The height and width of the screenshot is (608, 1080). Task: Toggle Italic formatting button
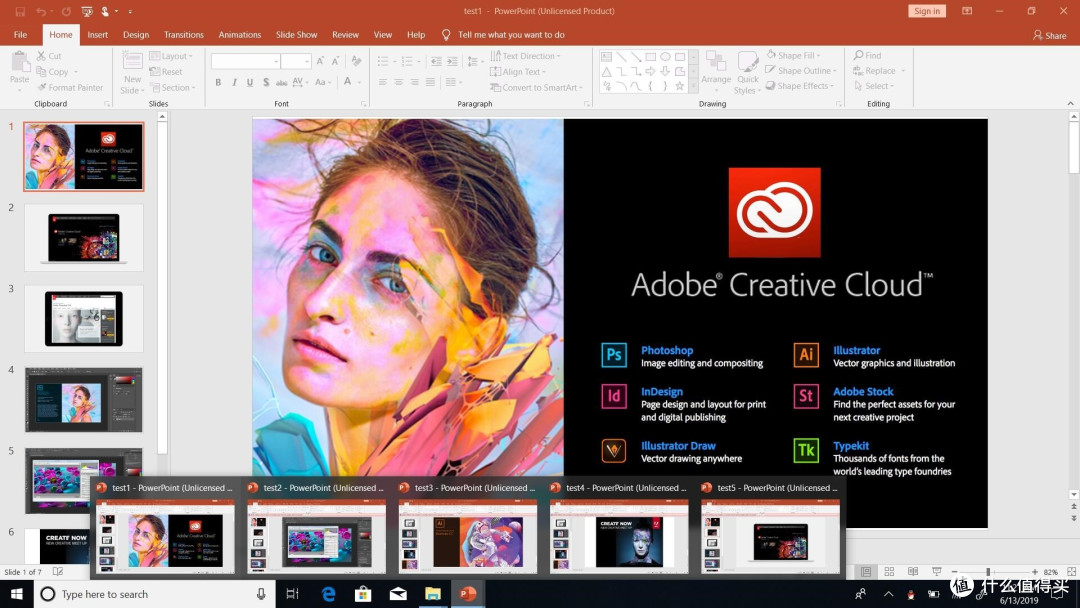[x=234, y=82]
